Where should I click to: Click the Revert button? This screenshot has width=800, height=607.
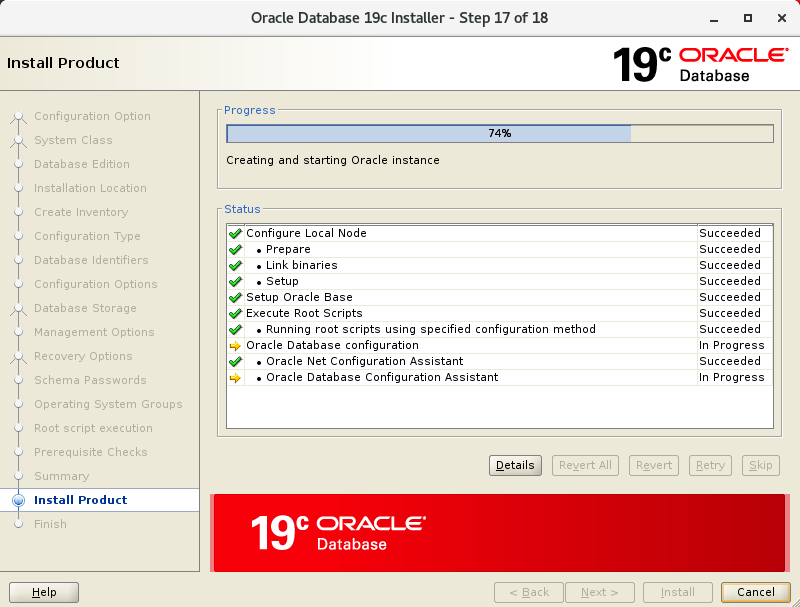(x=654, y=465)
